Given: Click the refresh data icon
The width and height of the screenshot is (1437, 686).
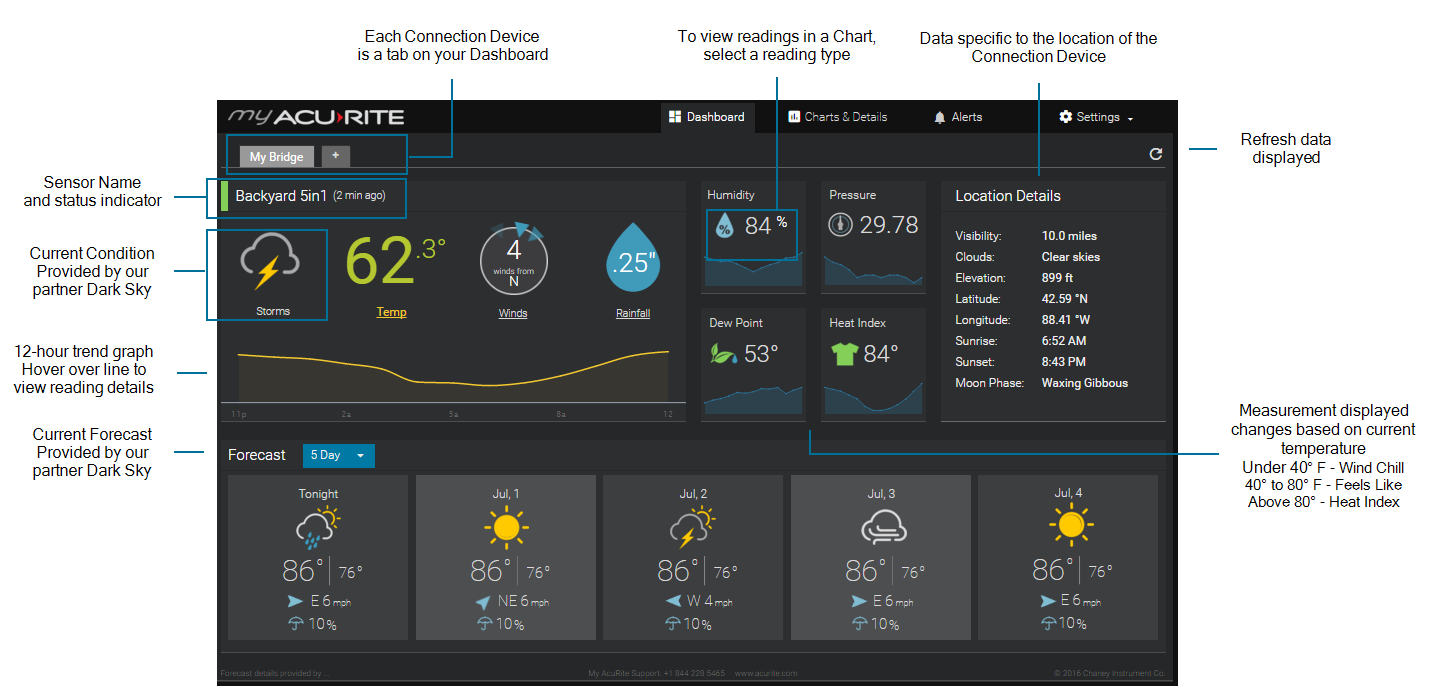Looking at the screenshot, I should tap(1156, 154).
